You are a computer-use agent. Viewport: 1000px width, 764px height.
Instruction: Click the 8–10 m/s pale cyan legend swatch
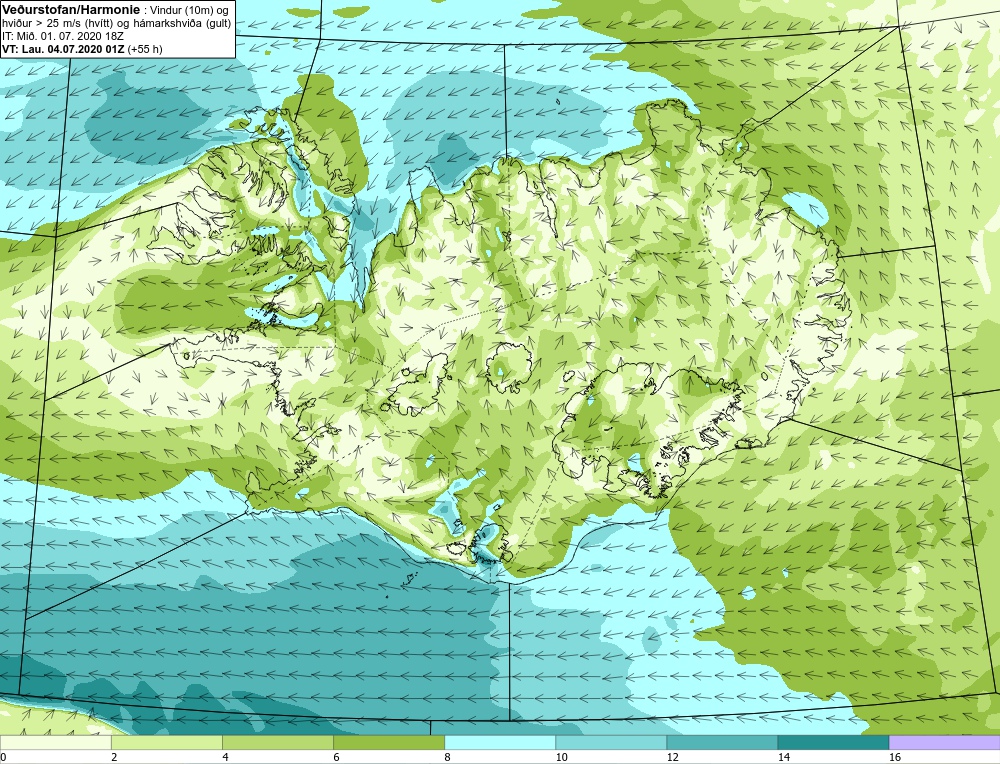pyautogui.click(x=499, y=743)
